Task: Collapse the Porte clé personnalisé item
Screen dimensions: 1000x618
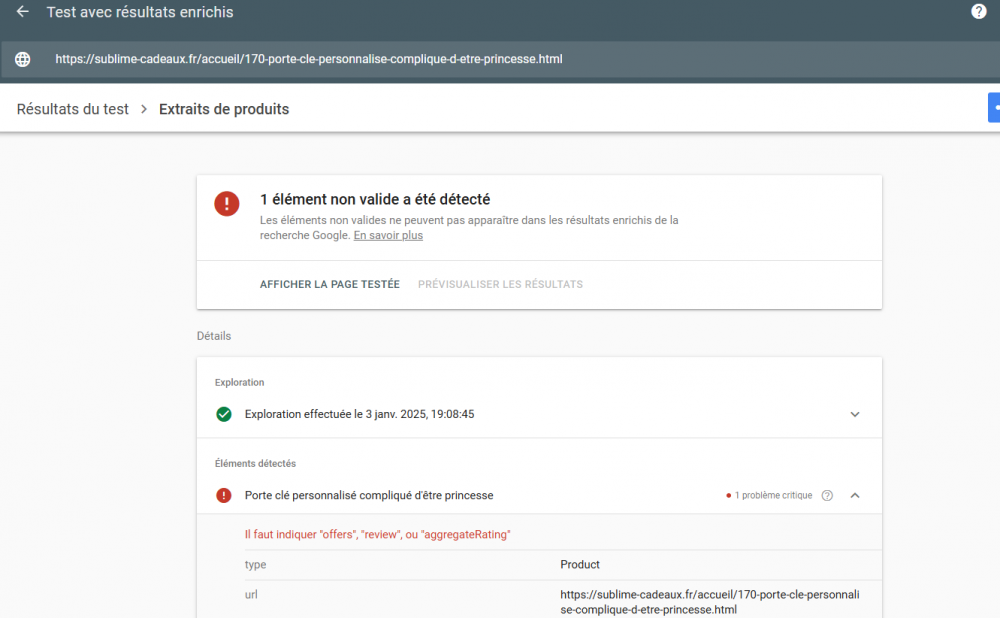Action: coord(855,495)
